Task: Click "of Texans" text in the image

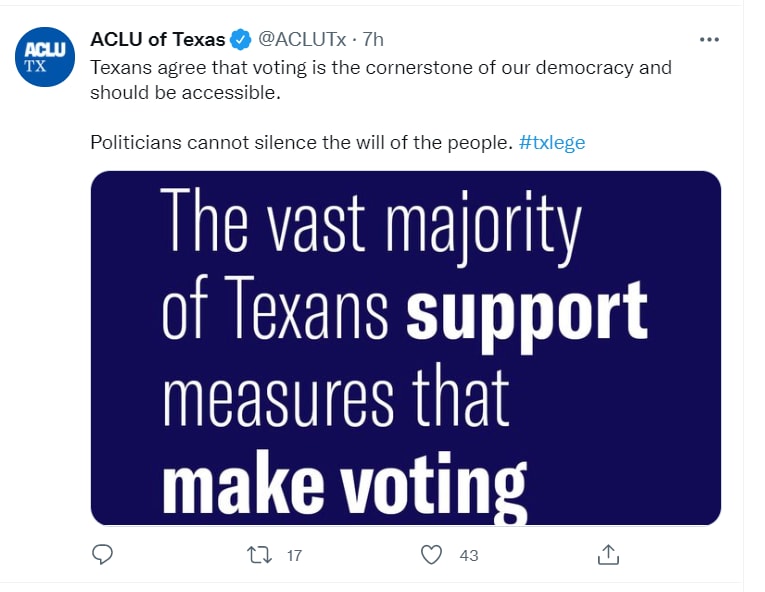Action: point(274,310)
